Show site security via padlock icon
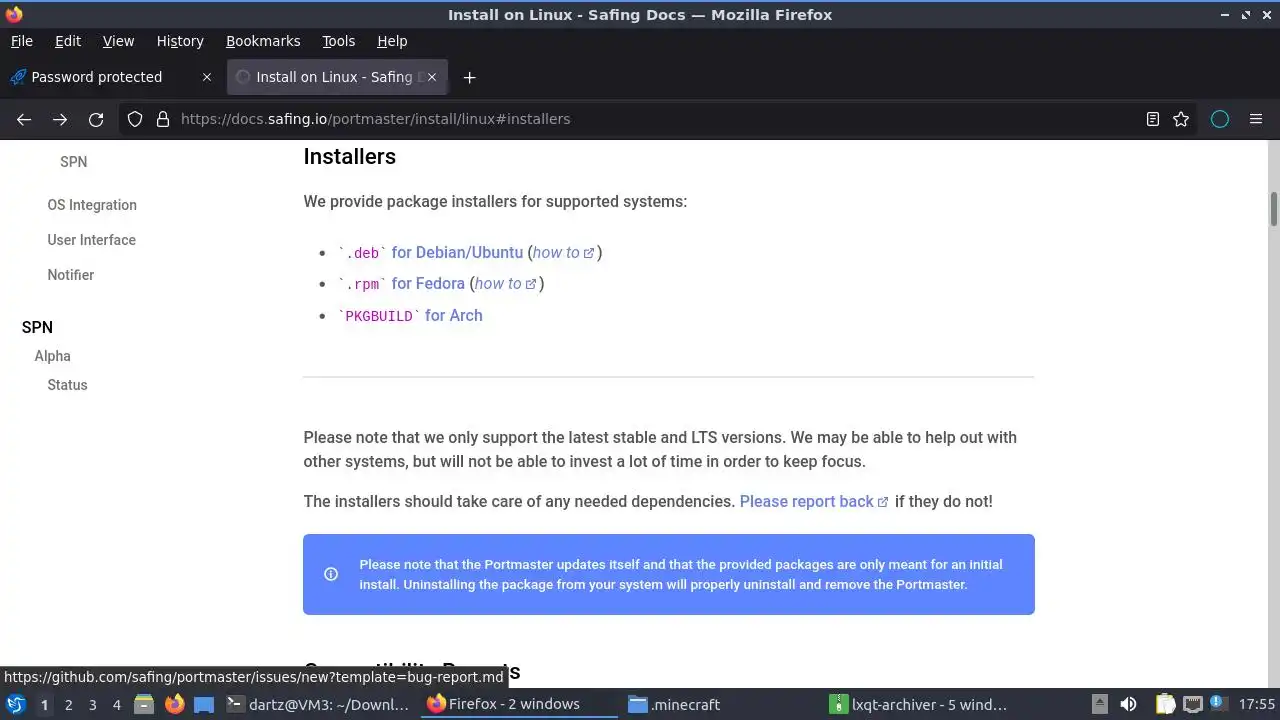The width and height of the screenshot is (1280, 720). tap(163, 119)
